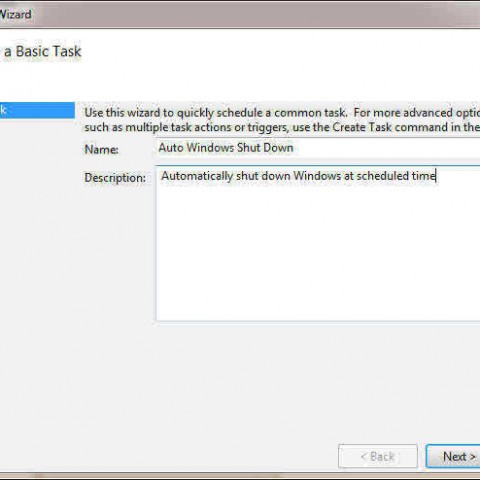Click empty area of Description box
The width and height of the screenshot is (480, 480).
pos(317,257)
